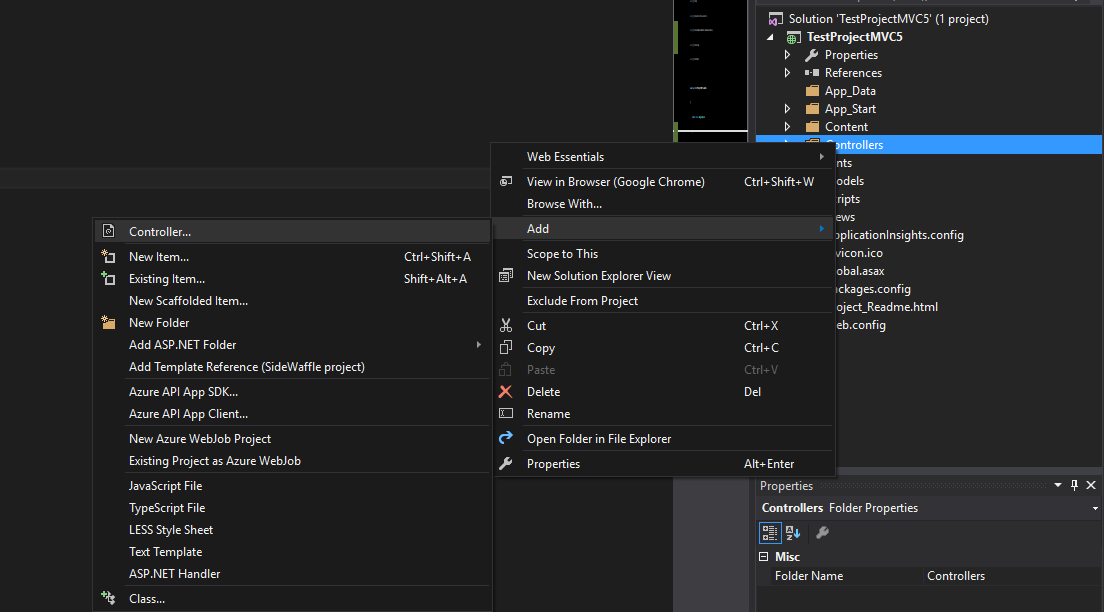Click the New Folder icon

tap(108, 323)
